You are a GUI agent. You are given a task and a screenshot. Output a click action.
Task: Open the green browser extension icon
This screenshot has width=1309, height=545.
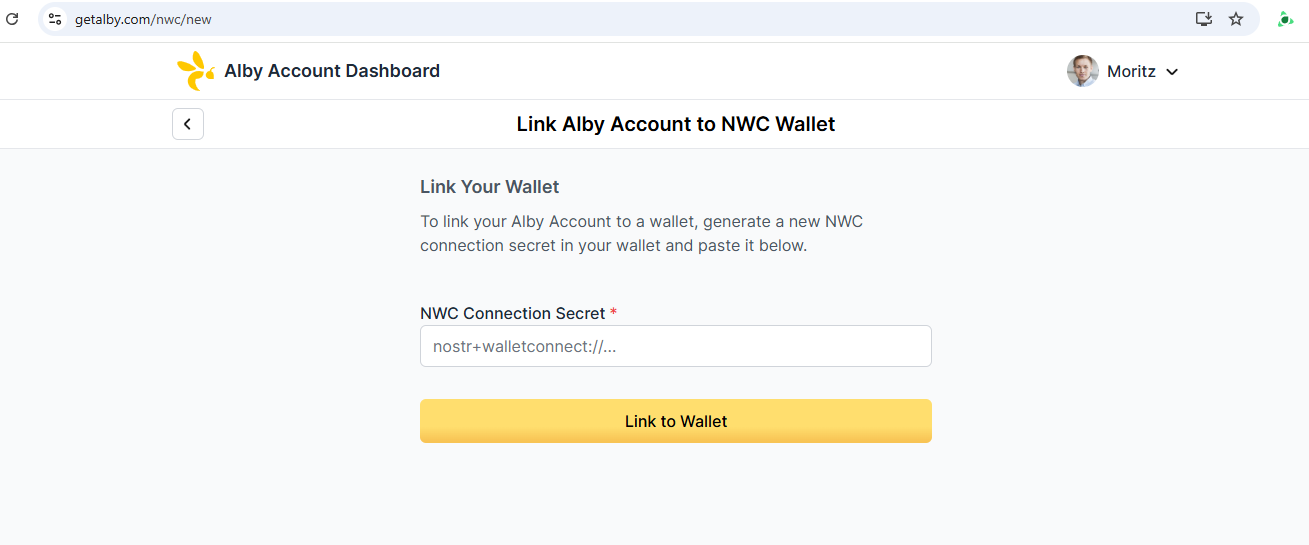1285,19
